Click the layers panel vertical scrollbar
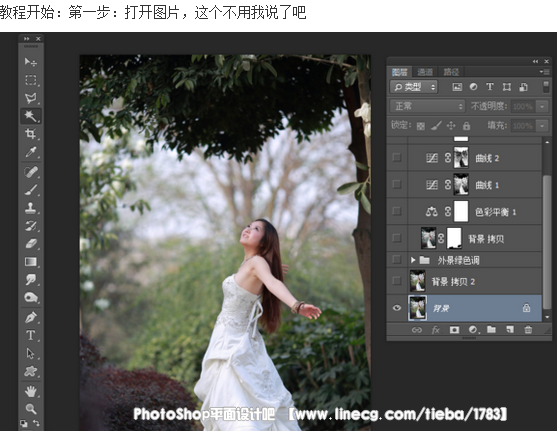 click(547, 242)
